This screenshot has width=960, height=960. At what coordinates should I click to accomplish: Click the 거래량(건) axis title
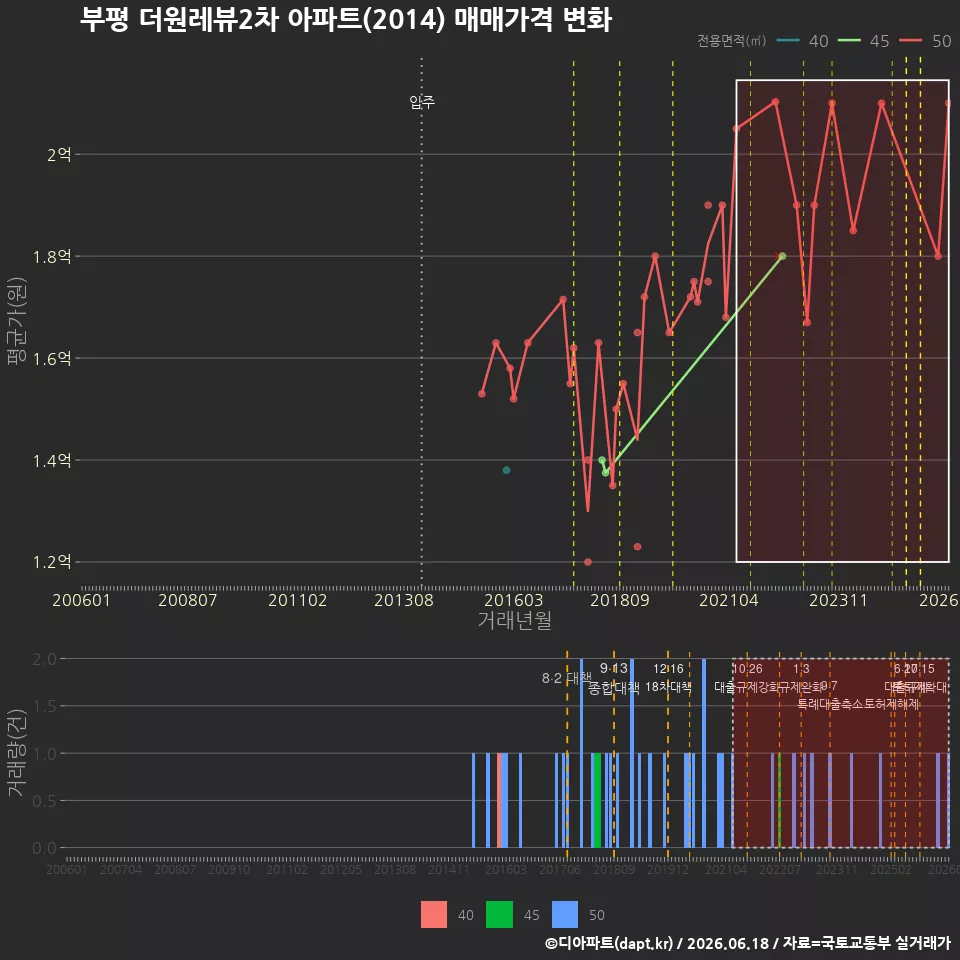coord(17,753)
